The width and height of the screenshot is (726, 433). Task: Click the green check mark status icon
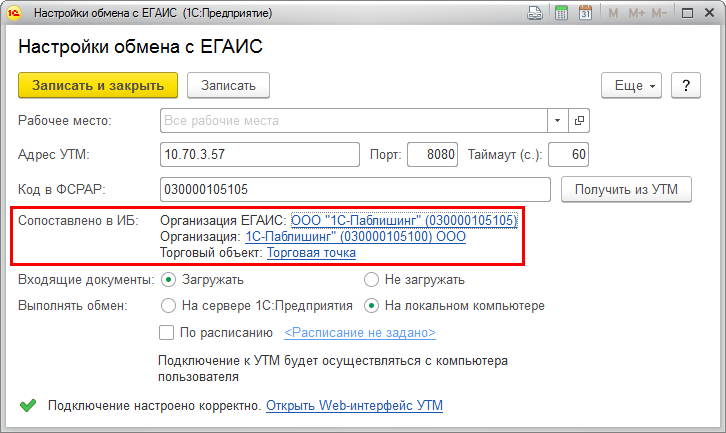[x=28, y=406]
